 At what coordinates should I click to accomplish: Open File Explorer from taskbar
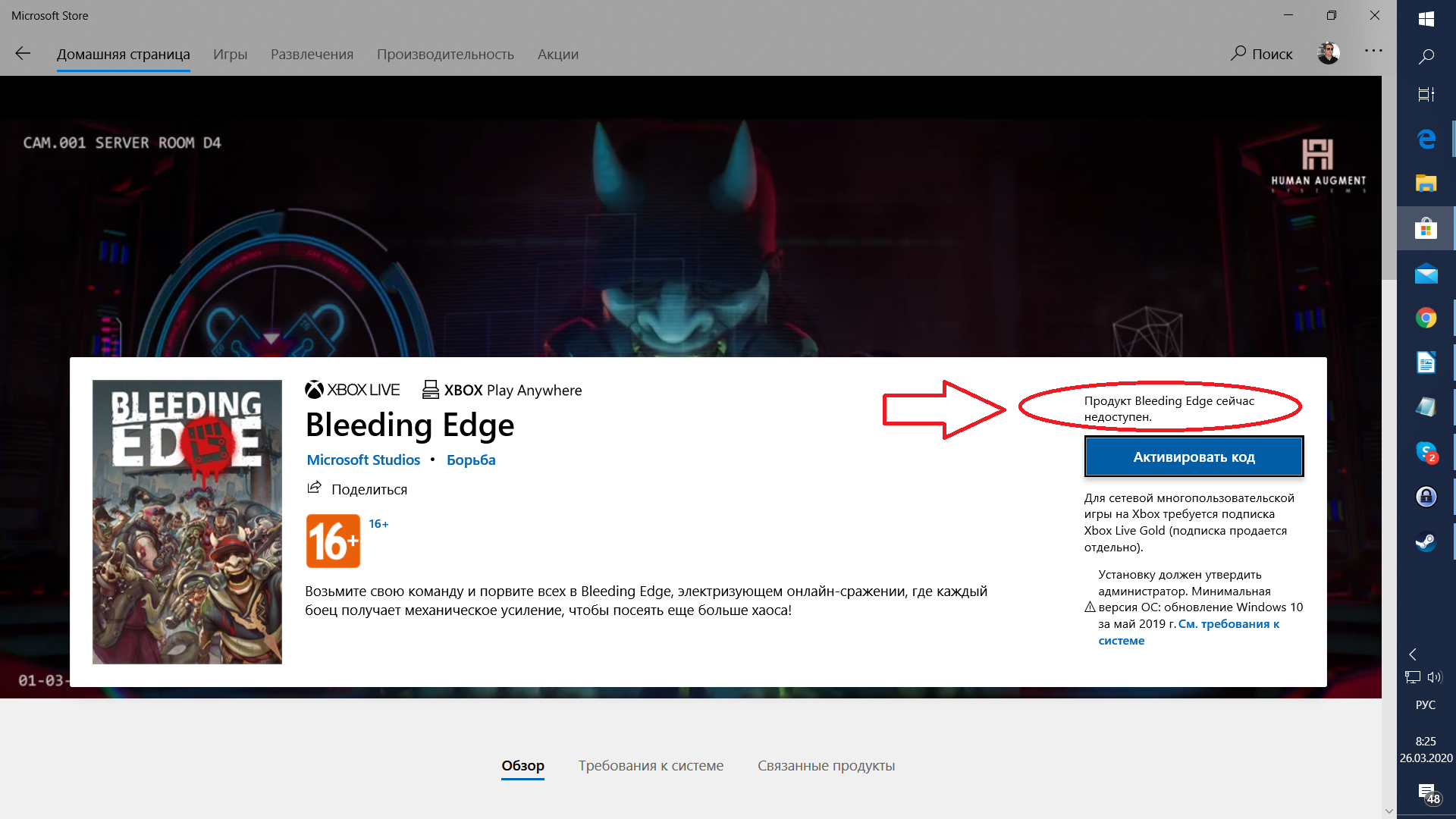1426,184
